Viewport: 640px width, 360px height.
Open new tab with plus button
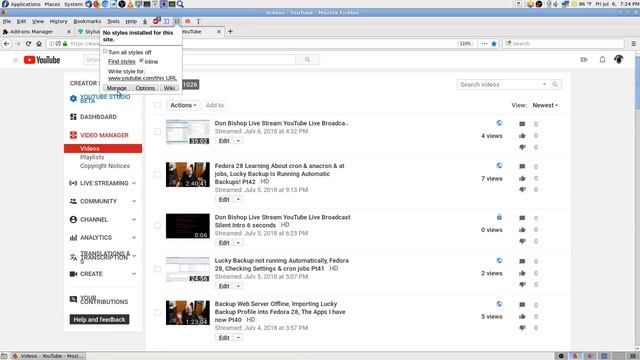click(x=230, y=31)
